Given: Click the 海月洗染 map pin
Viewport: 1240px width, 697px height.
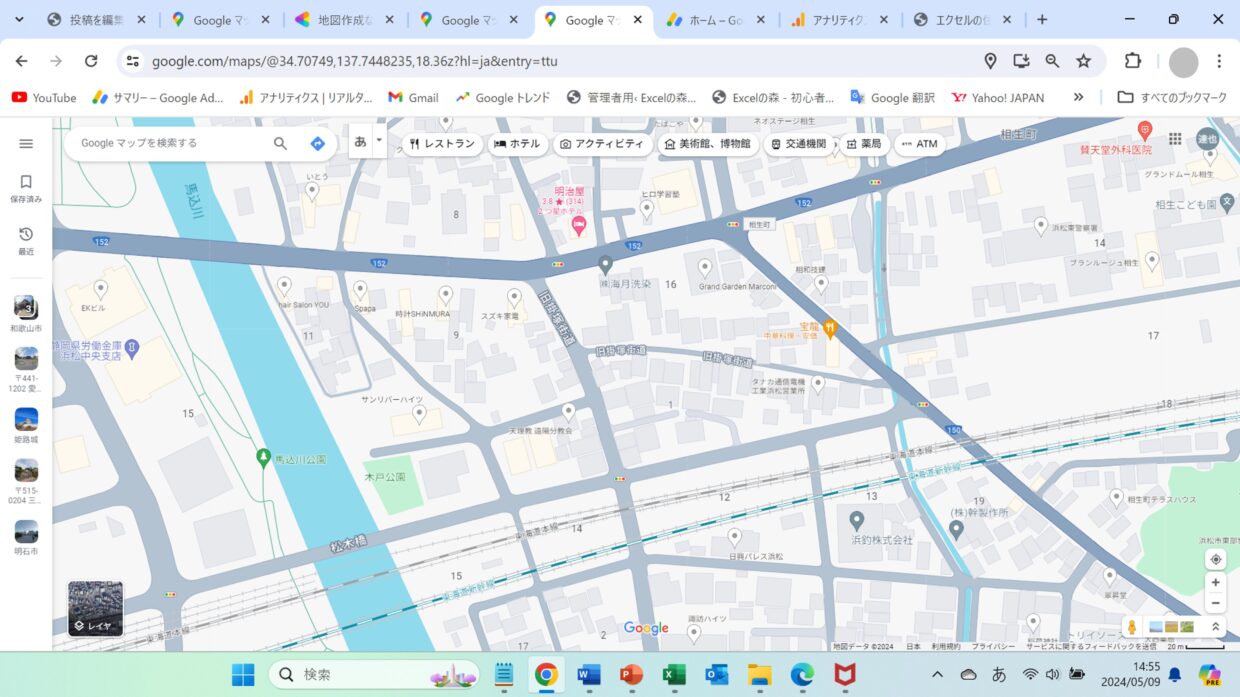Looking at the screenshot, I should pyautogui.click(x=605, y=264).
